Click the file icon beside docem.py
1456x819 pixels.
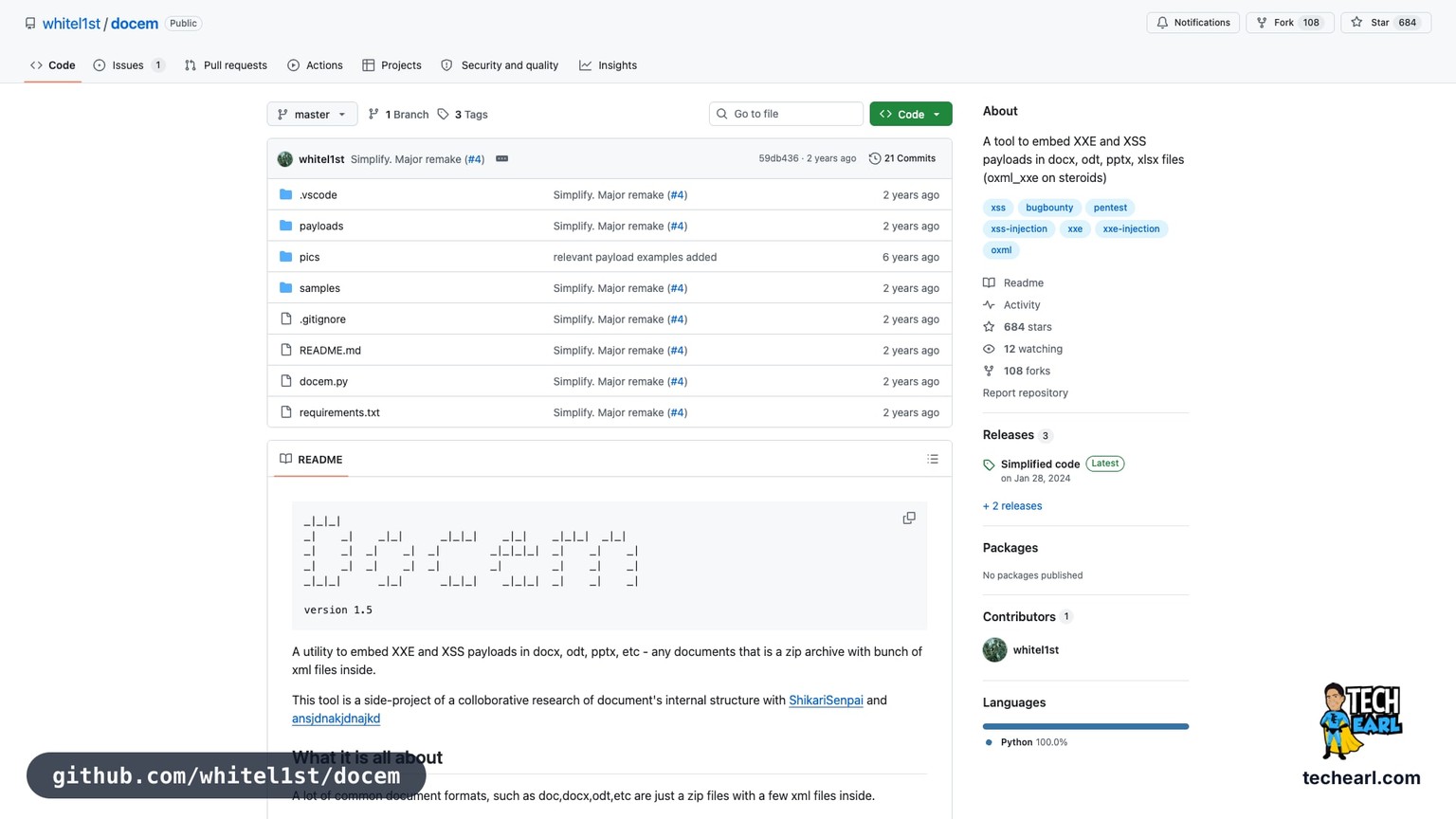[286, 381]
